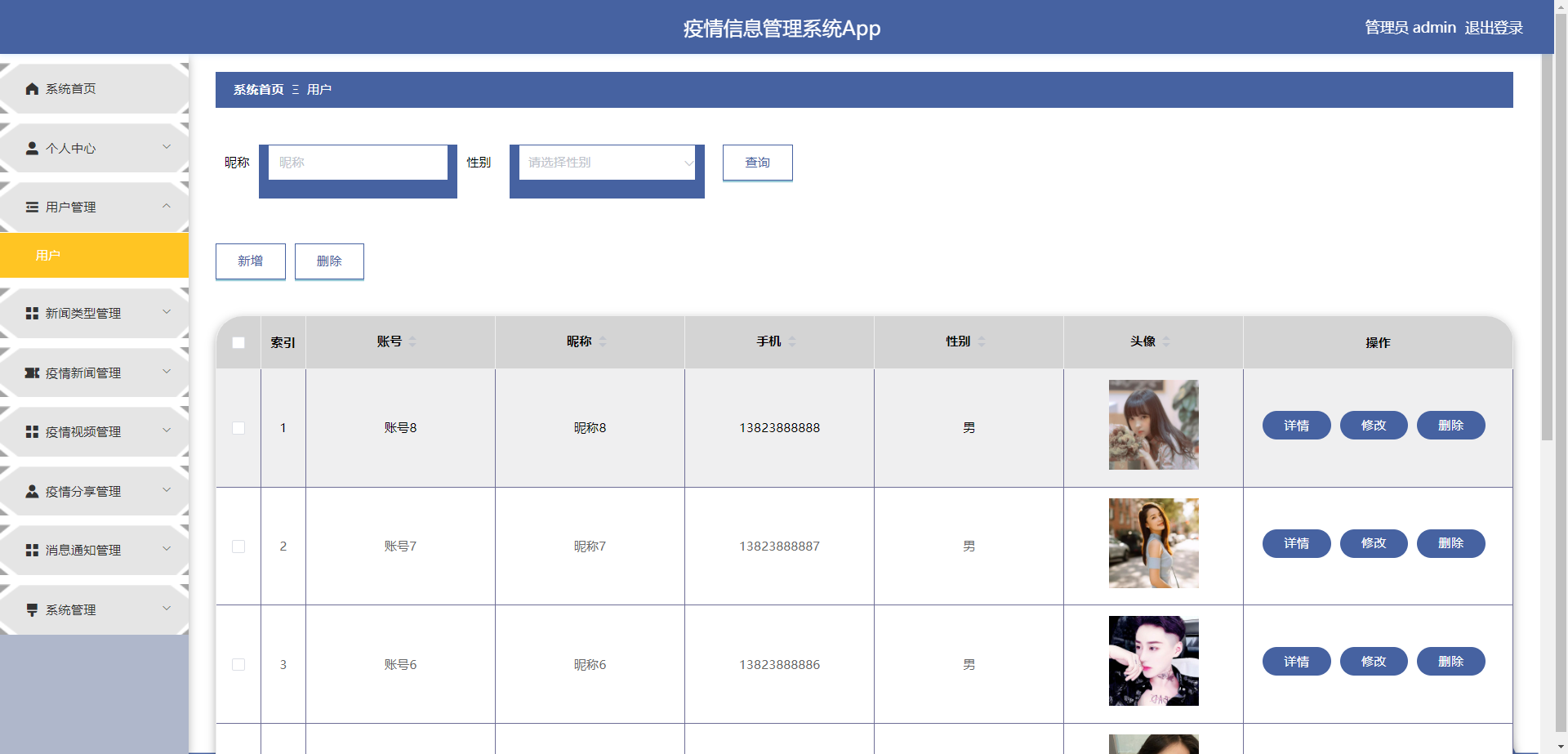Screen dimensions: 1568x754
Task: Open the 系统管理 sidebar menu
Action: (x=94, y=610)
